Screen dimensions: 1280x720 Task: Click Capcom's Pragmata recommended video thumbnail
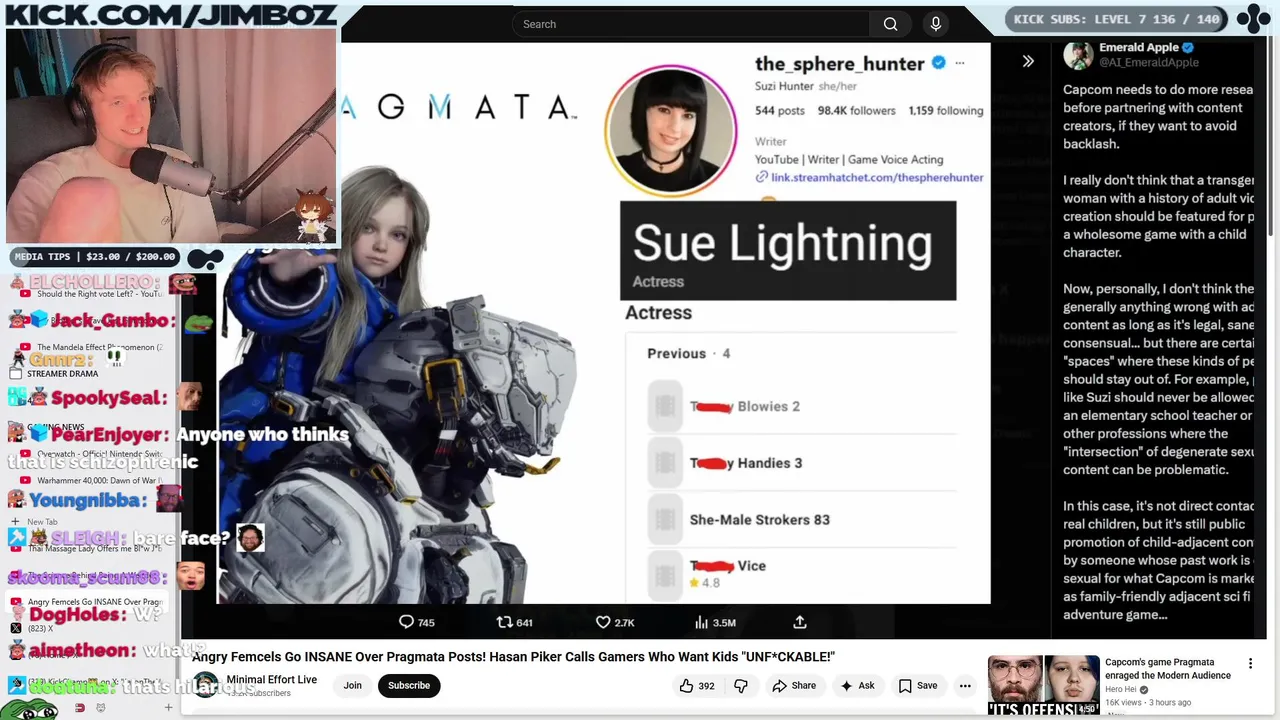(1042, 685)
